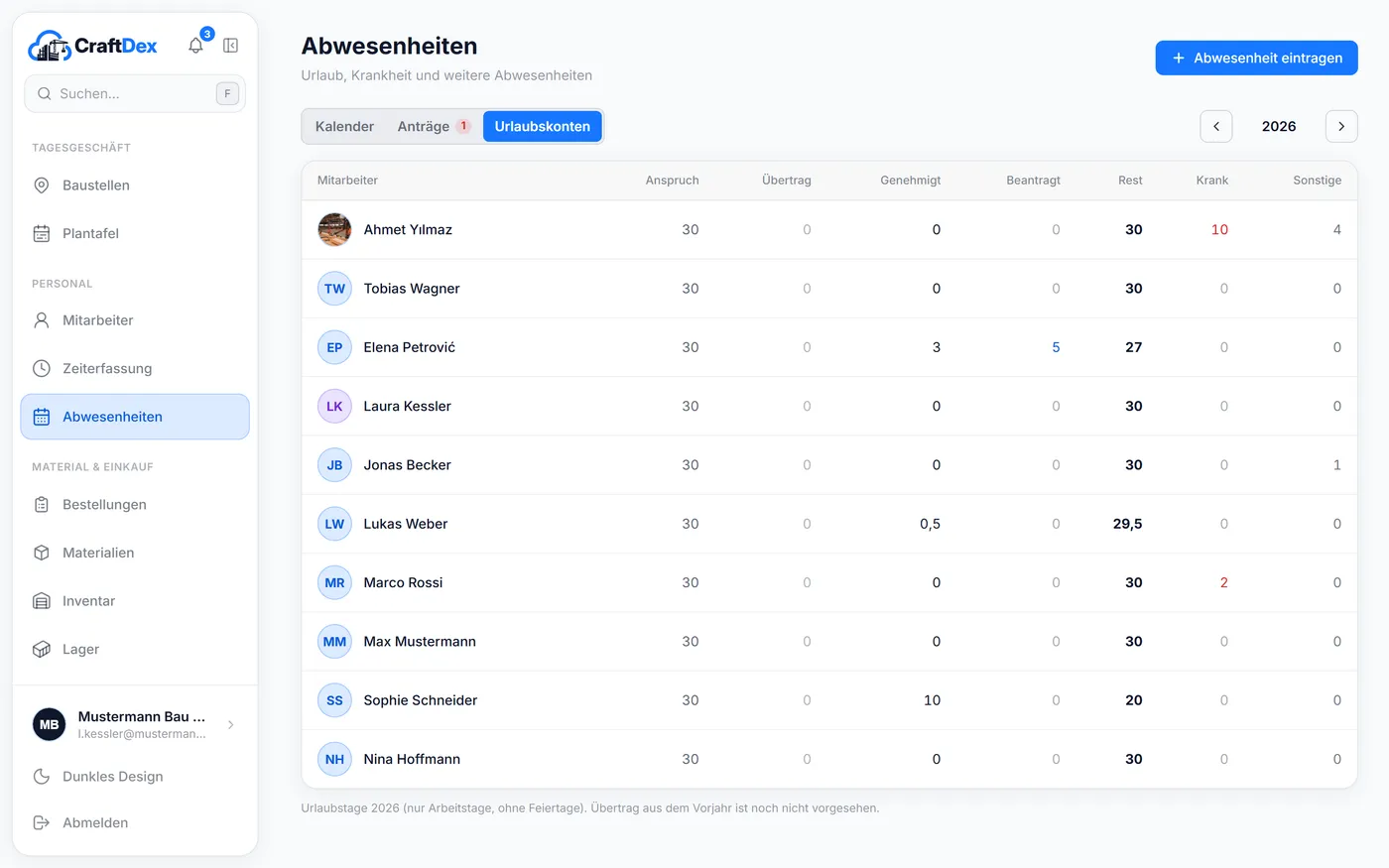Viewport: 1389px width, 868px height.
Task: Switch to the Kalender tab
Action: pos(344,126)
